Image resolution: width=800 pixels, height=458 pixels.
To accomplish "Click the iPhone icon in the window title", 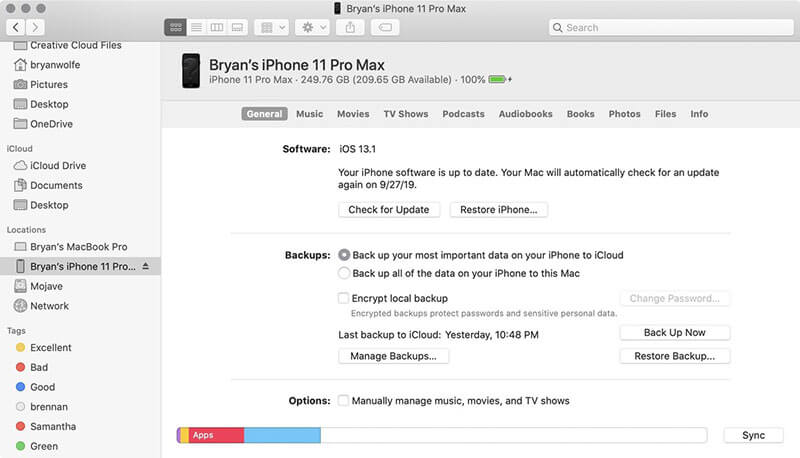I will coord(337,8).
